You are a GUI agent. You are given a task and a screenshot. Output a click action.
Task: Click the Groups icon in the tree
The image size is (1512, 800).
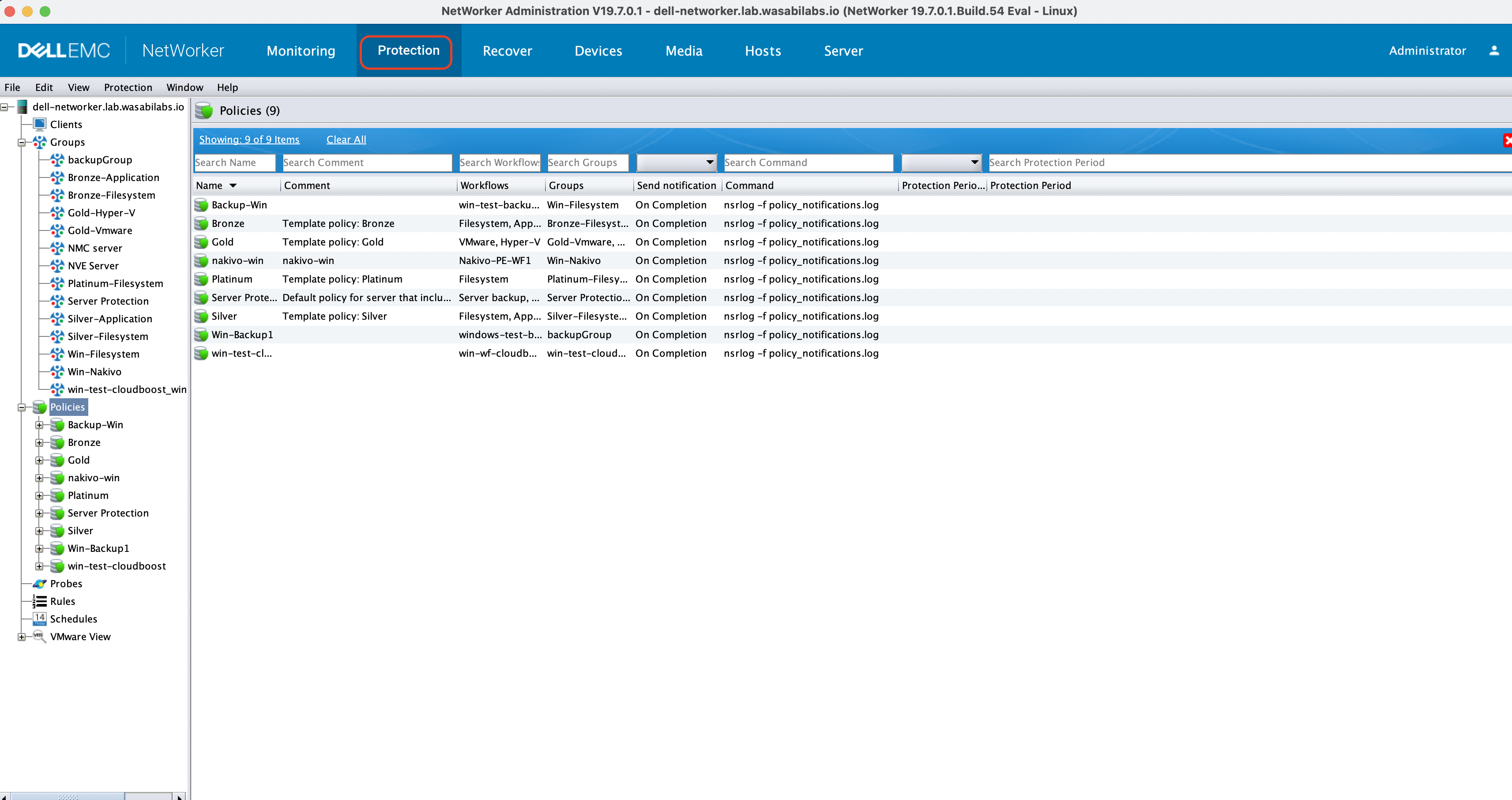pyautogui.click(x=39, y=142)
